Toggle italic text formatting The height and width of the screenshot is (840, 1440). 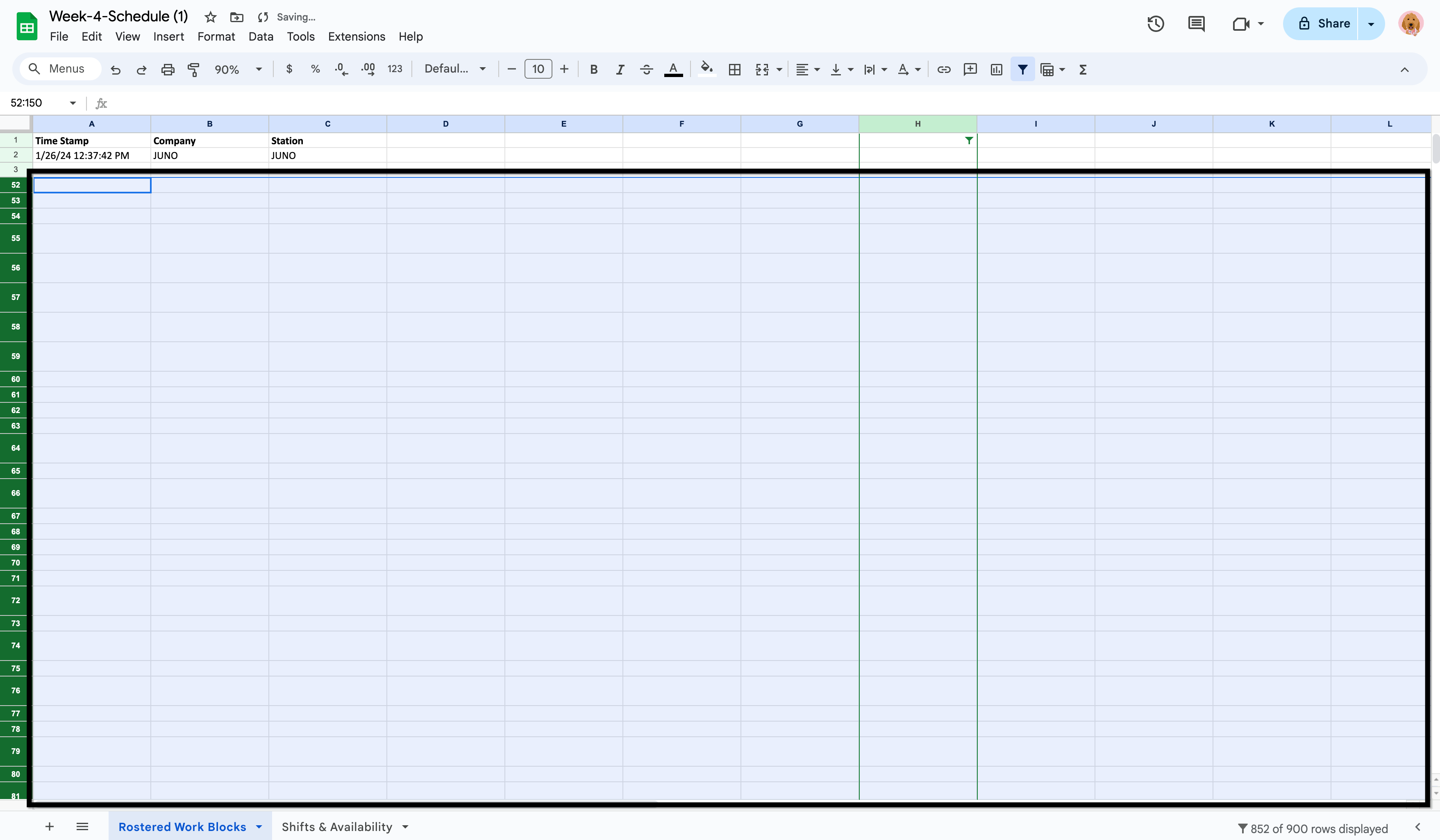point(620,70)
